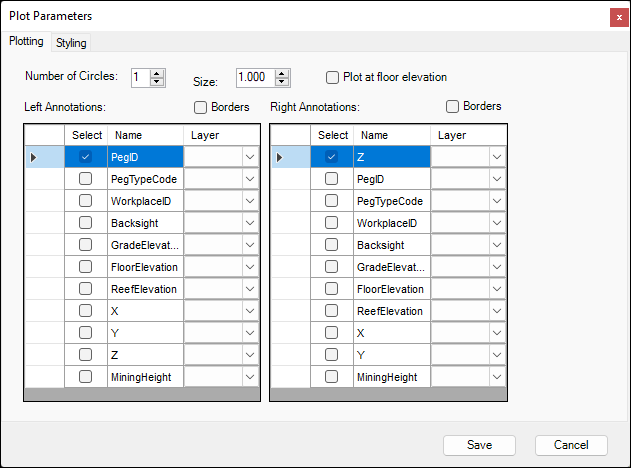The image size is (631, 468).
Task: Select Backsight checkbox in Left Annotations
Action: click(x=86, y=245)
